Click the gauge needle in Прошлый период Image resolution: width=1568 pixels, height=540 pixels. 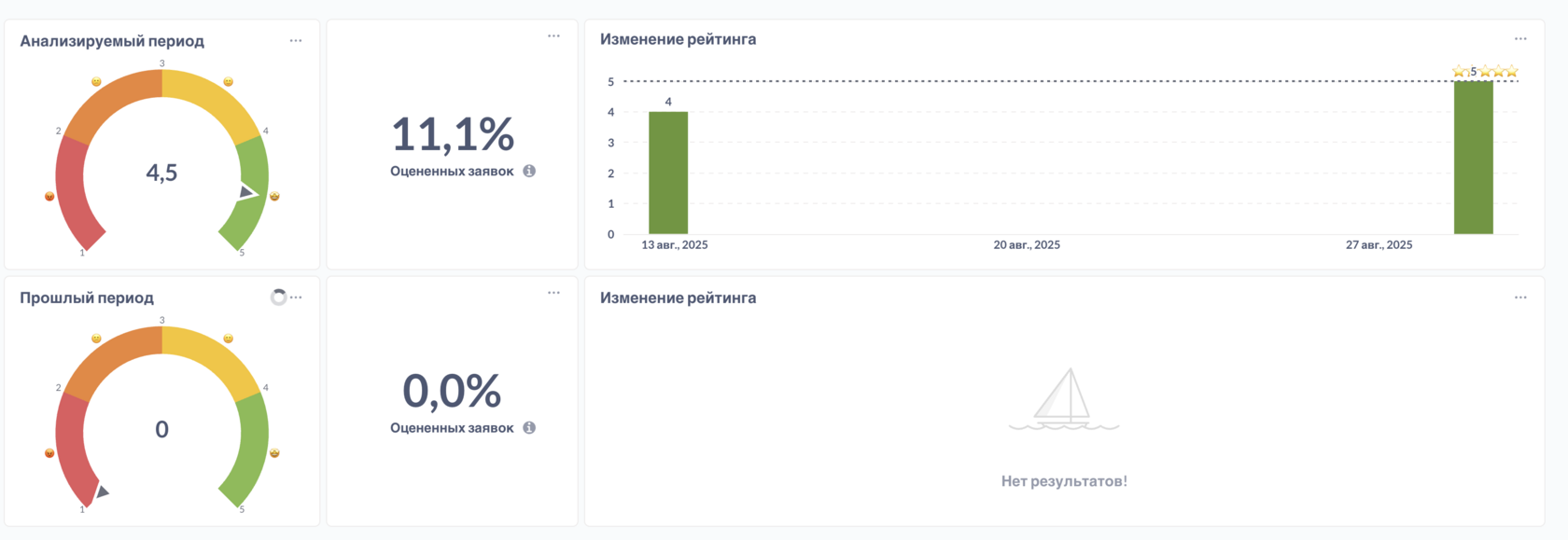[102, 492]
